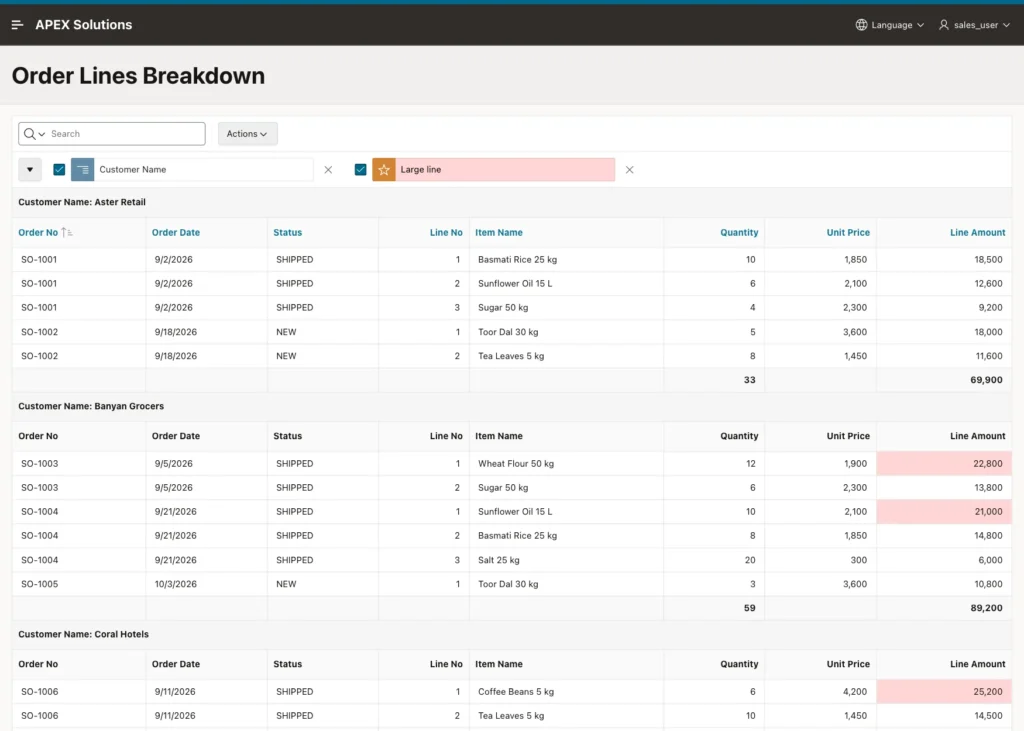Viewport: 1024px width, 731px height.
Task: Click the NEW status of SO-1005
Action: (323, 584)
